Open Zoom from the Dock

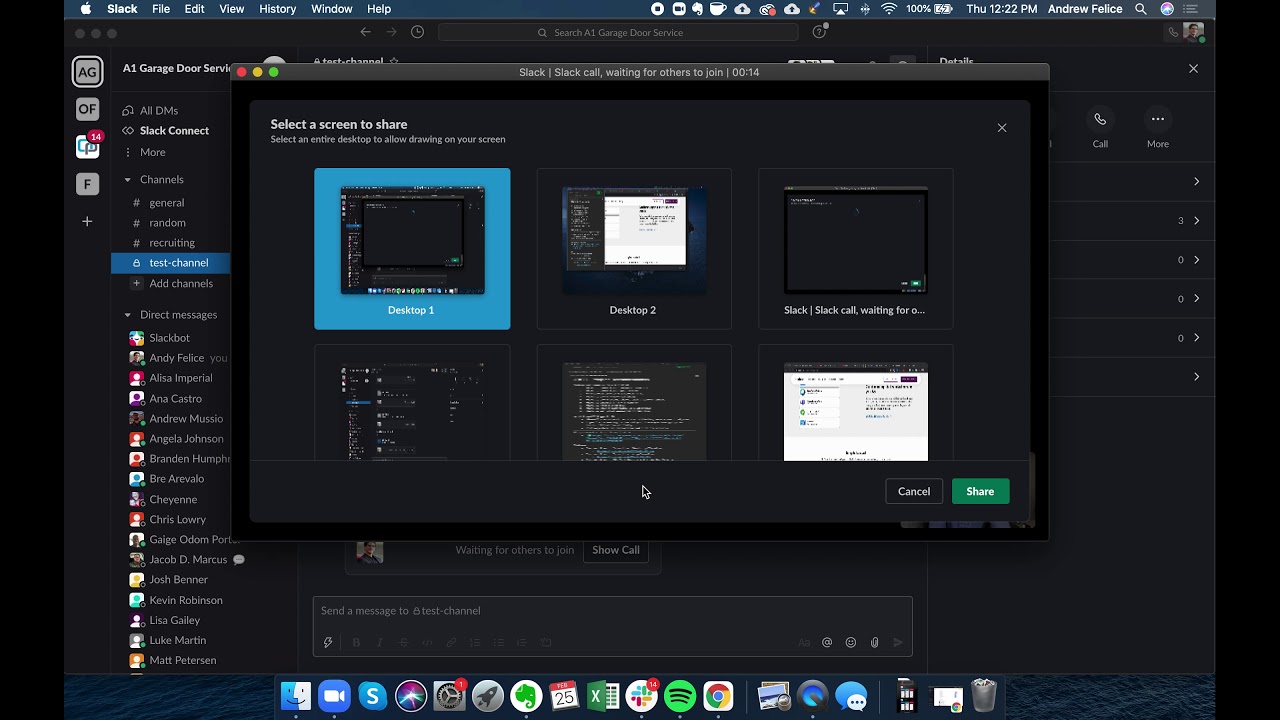(334, 696)
